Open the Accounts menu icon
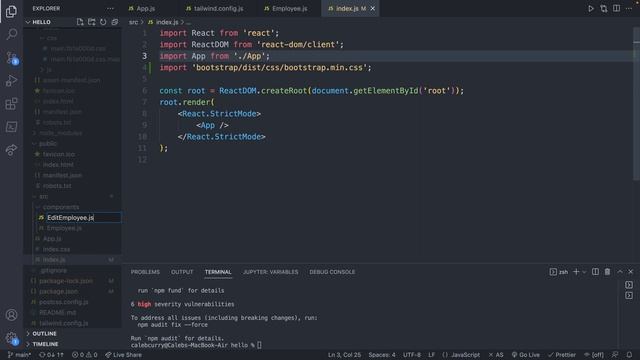The width and height of the screenshot is (640, 360). [x=11, y=315]
